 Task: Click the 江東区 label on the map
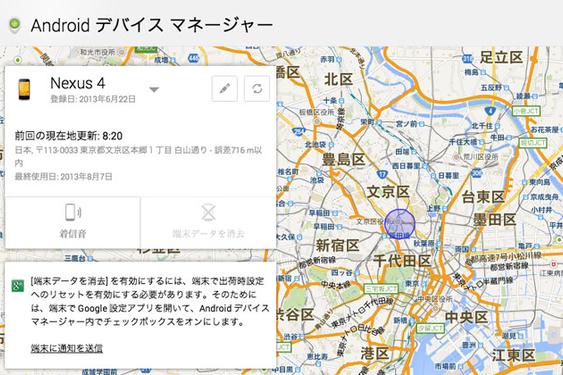513,355
